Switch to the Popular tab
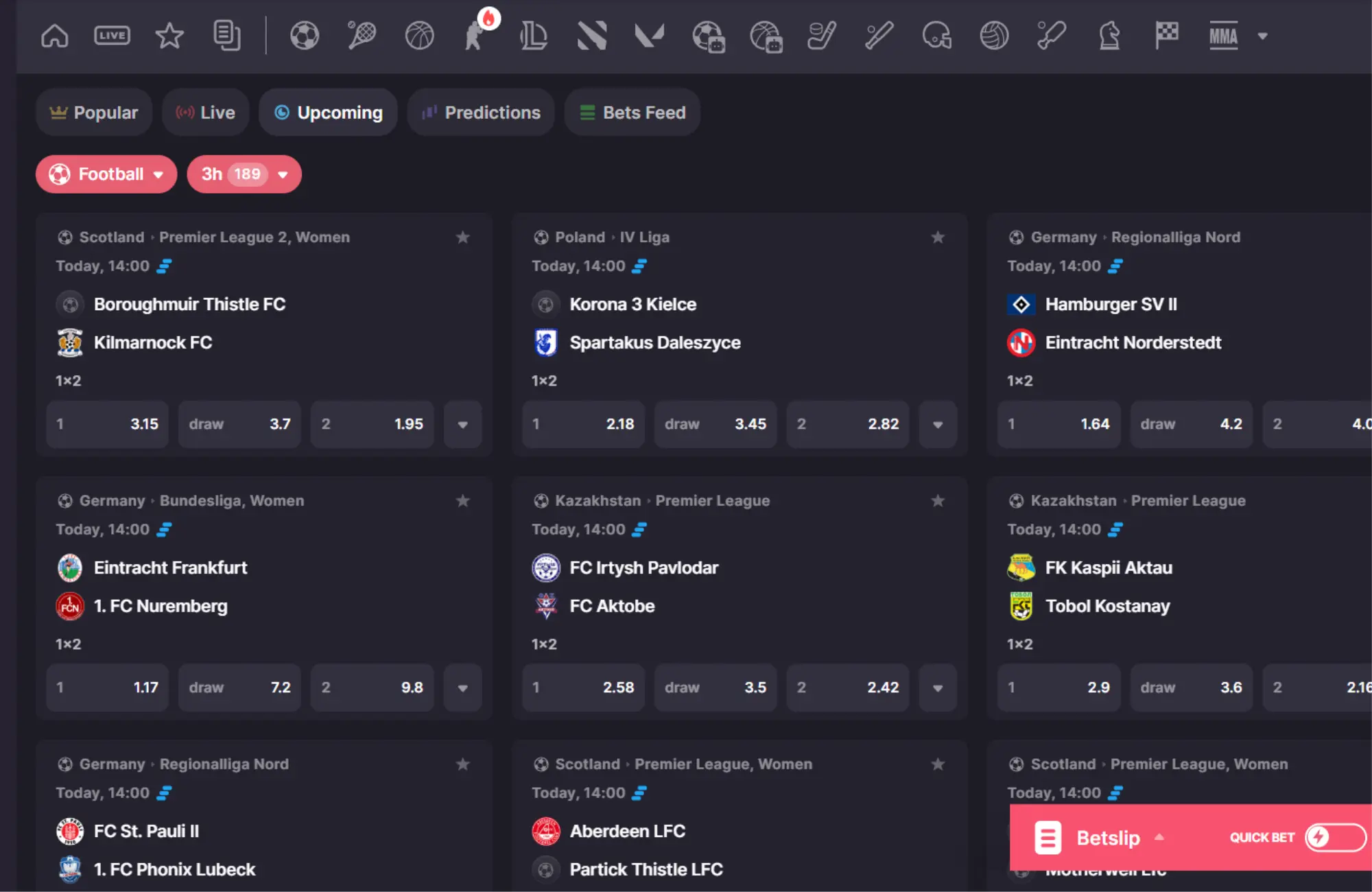Screen dimensions: 1372x892 pos(94,113)
